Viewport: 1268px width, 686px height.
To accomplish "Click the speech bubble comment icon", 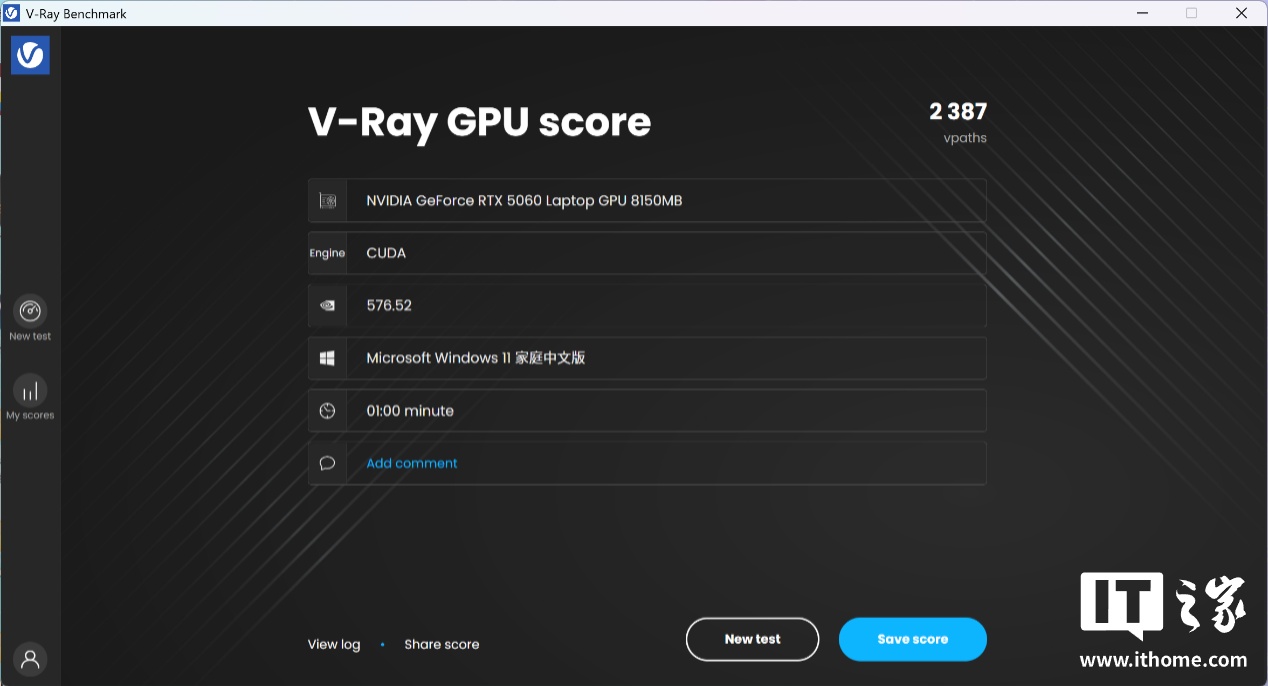I will tap(327, 463).
